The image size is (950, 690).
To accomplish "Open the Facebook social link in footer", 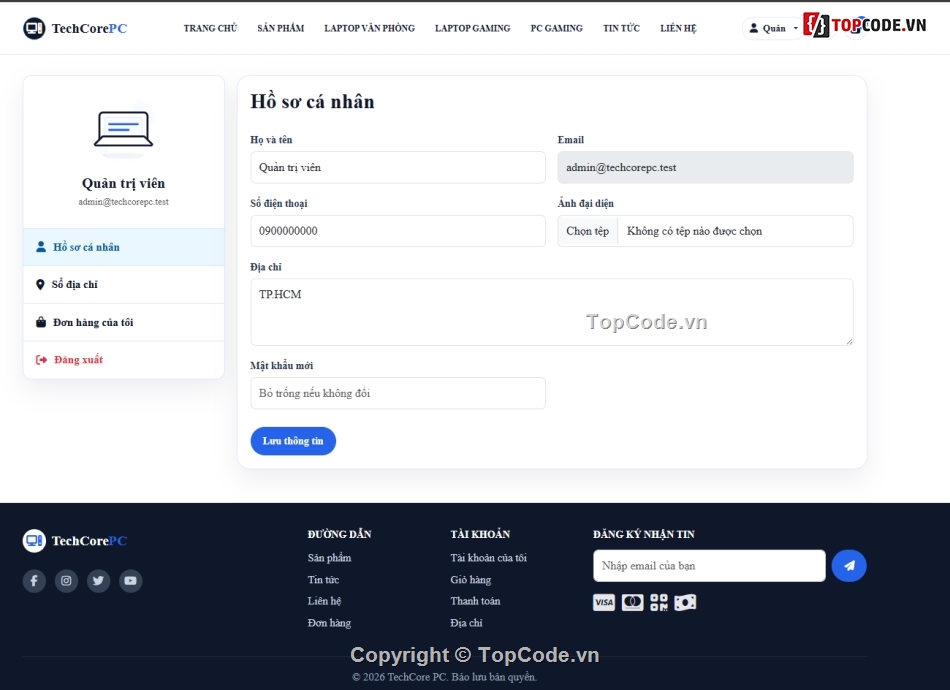I will tap(34, 580).
